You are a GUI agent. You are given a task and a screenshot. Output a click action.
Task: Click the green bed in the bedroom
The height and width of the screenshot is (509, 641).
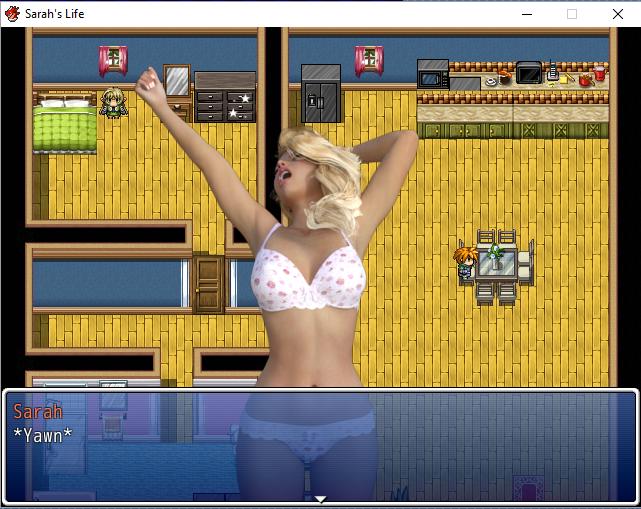tap(64, 124)
